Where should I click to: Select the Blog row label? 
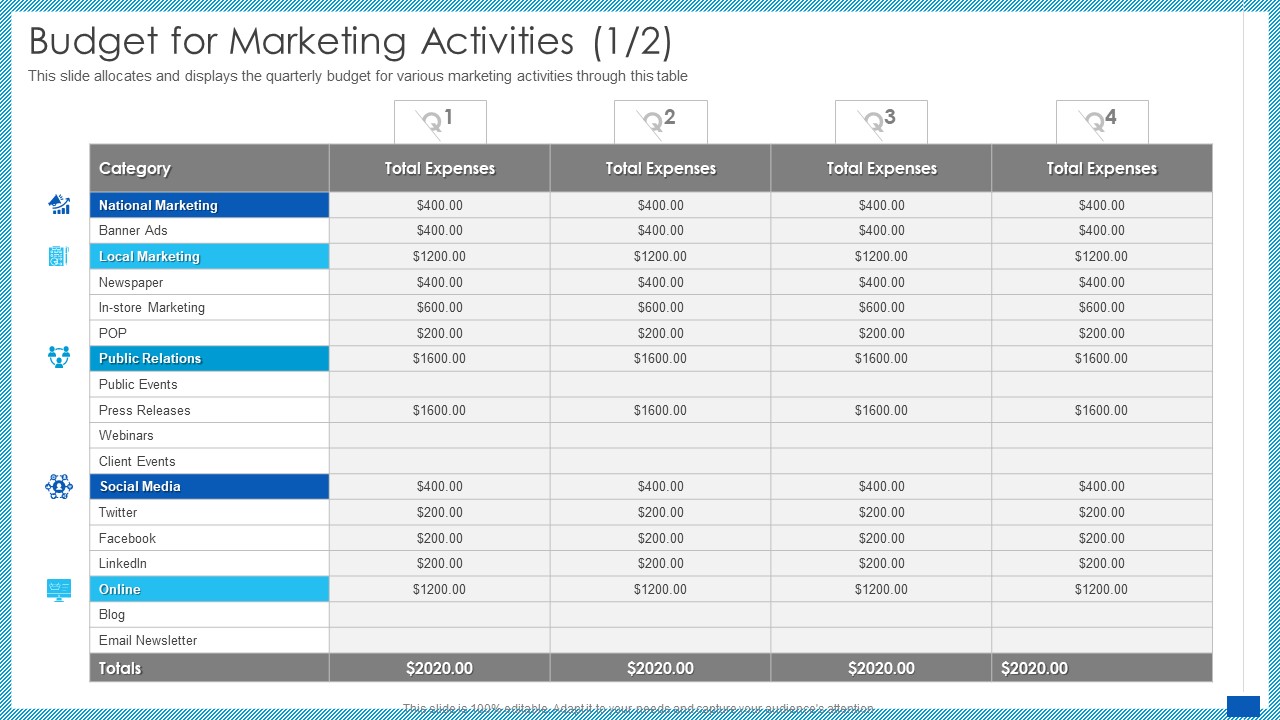[x=210, y=614]
